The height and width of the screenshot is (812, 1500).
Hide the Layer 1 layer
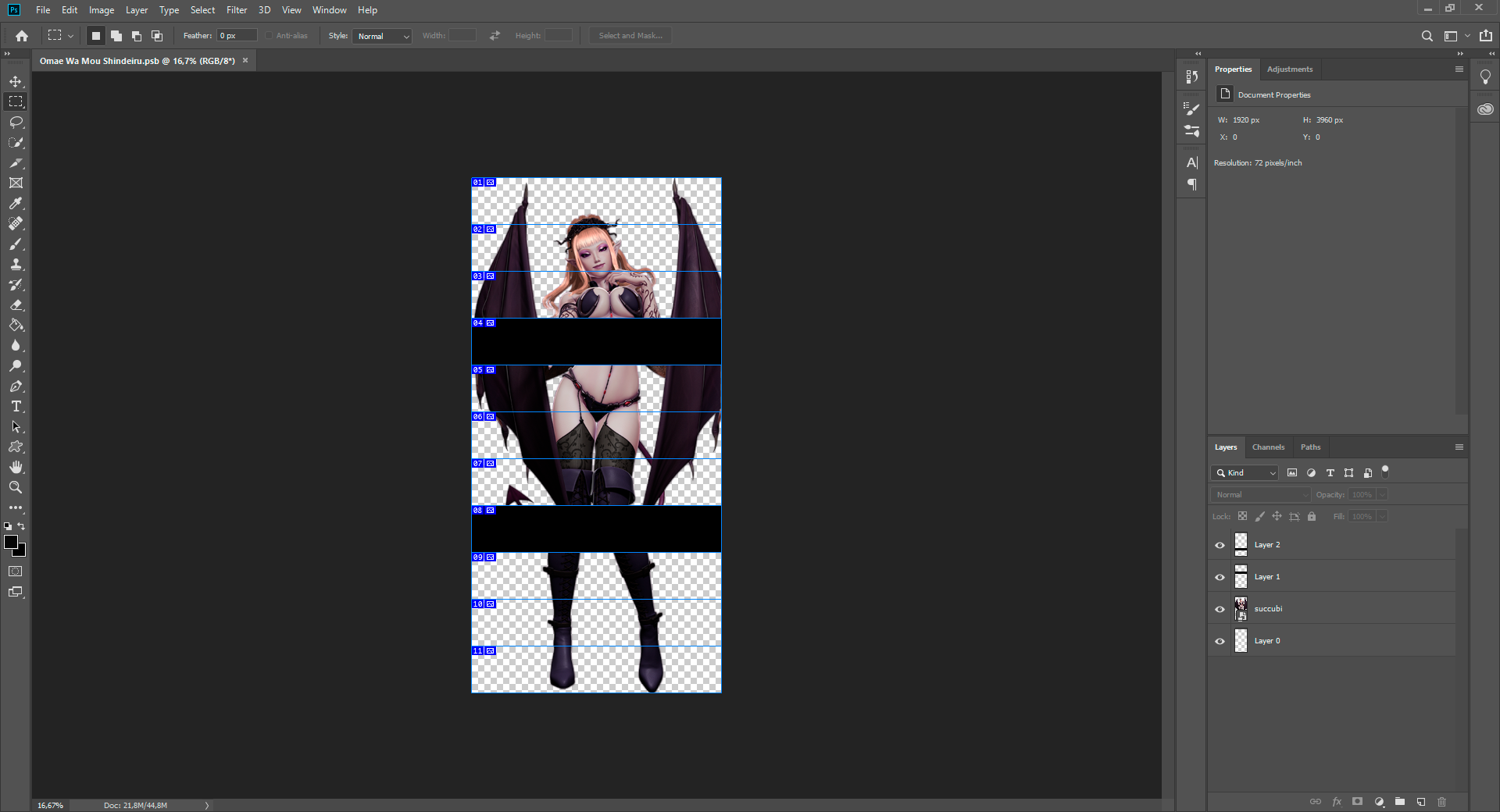coord(1220,577)
